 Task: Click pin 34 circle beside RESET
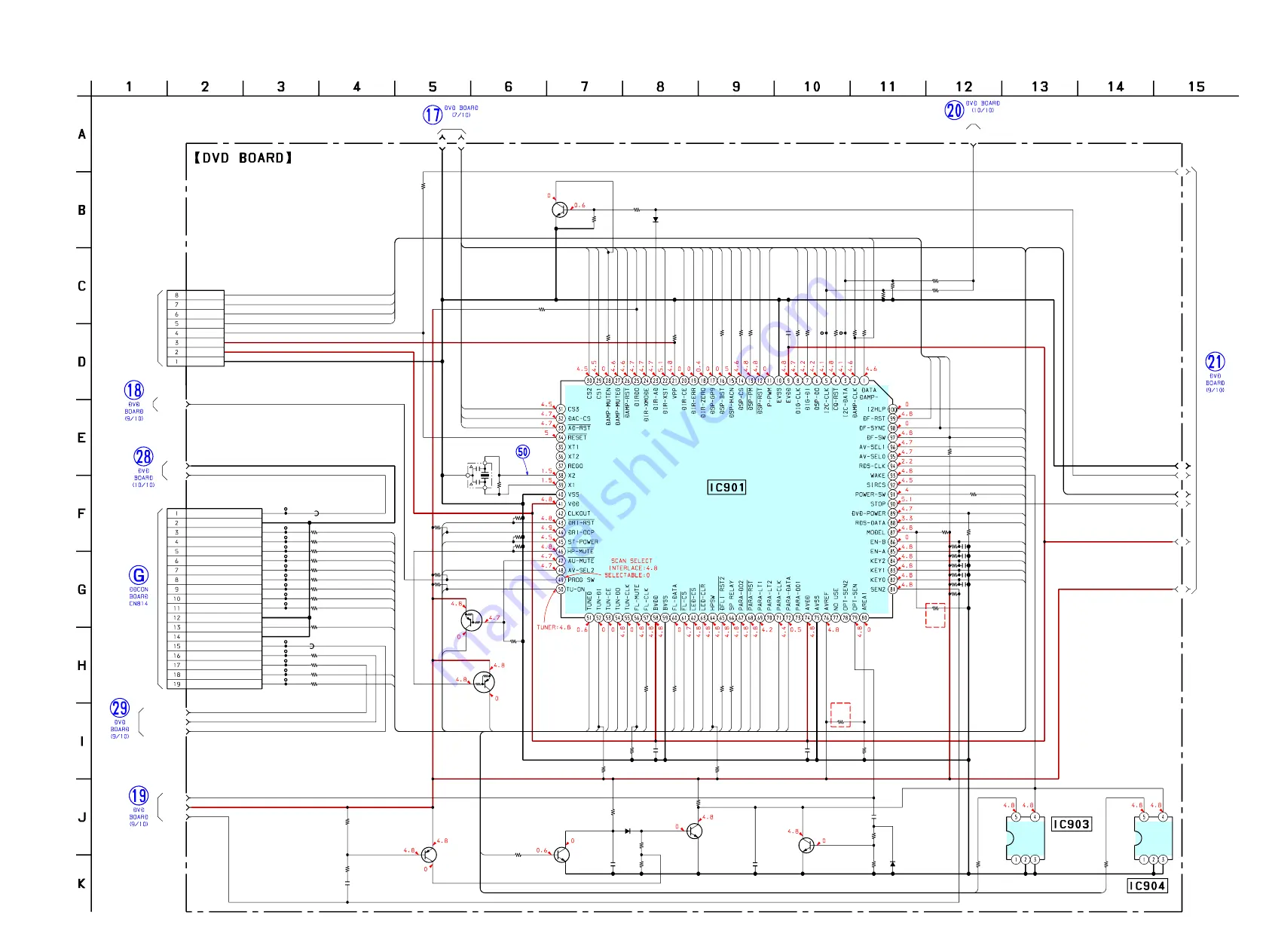click(x=561, y=437)
